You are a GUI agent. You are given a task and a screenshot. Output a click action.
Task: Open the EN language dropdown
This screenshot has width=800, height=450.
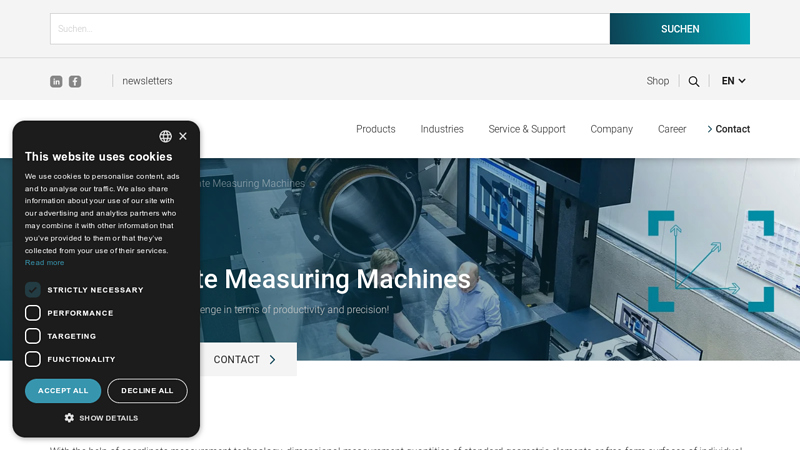tap(734, 81)
